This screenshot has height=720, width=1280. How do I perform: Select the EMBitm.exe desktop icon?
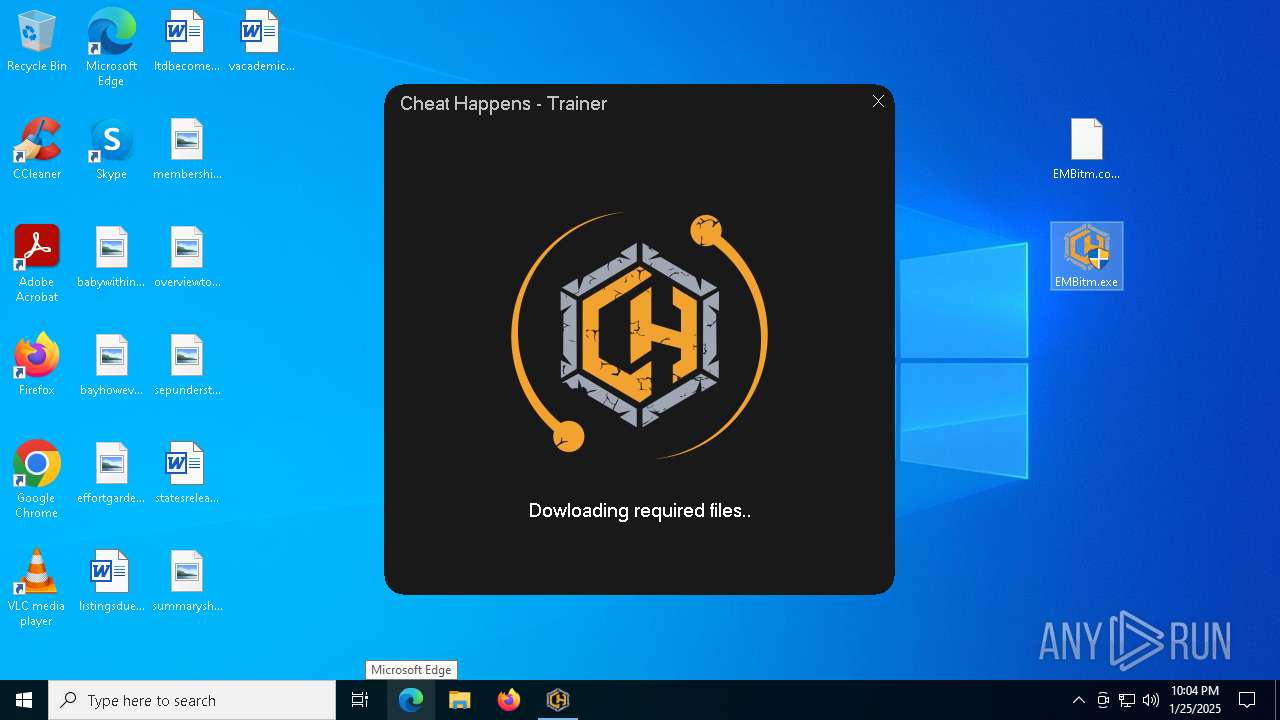coord(1086,256)
